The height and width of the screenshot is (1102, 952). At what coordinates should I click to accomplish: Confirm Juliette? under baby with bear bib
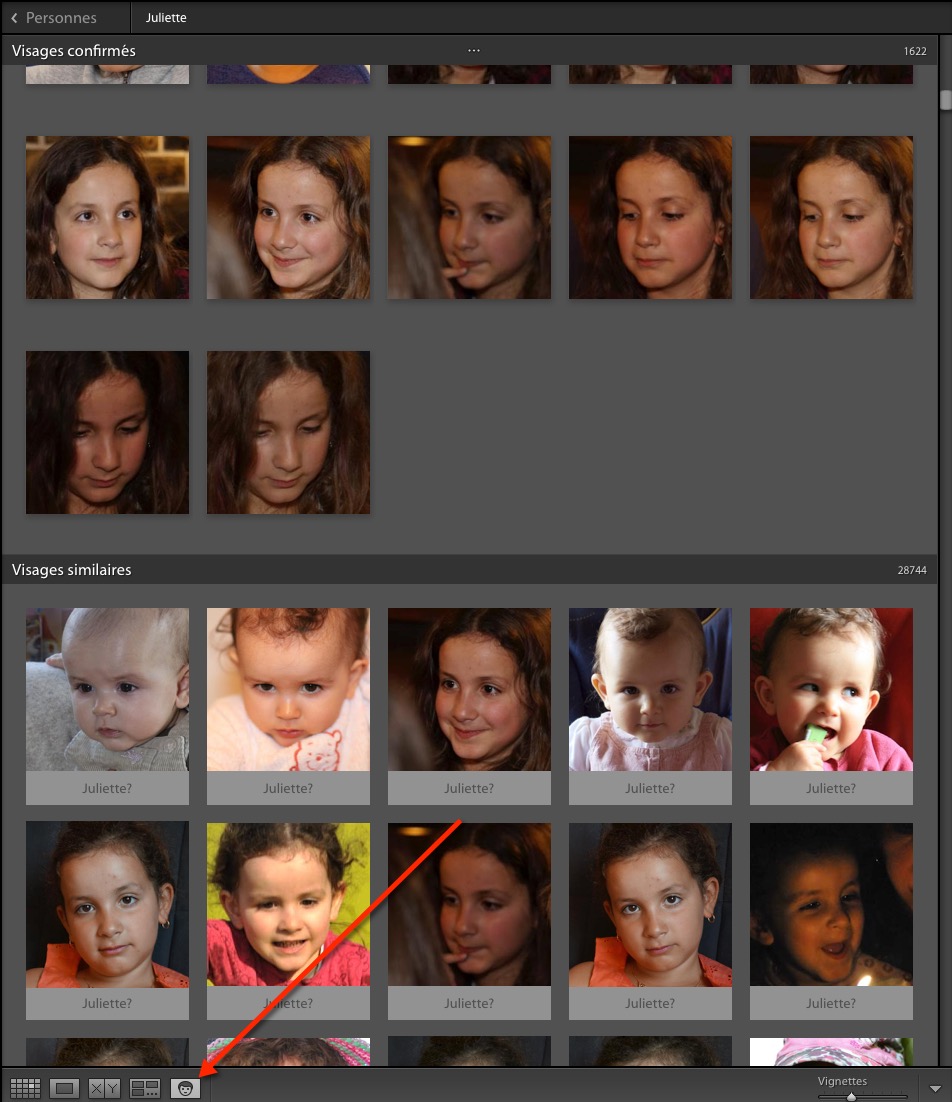288,789
